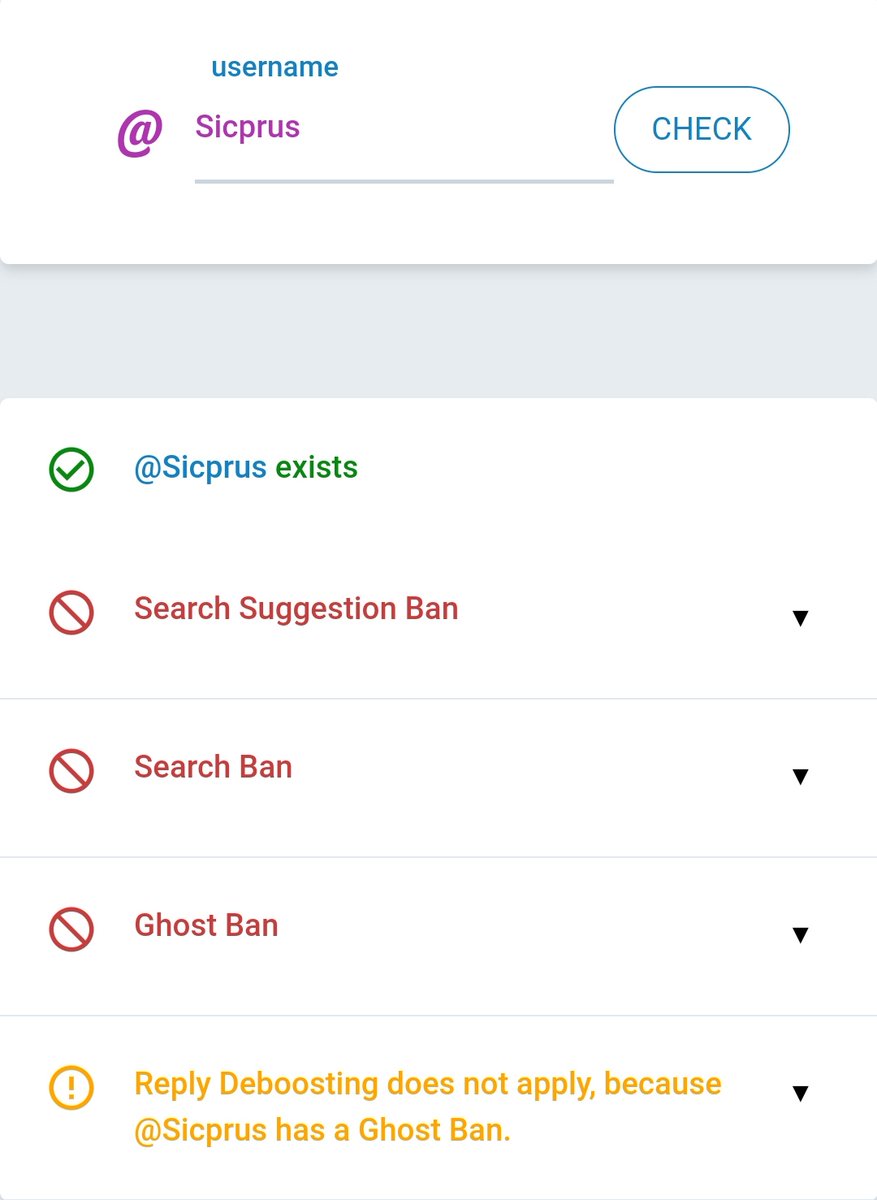This screenshot has width=877, height=1200.
Task: Click the username field label
Action: pyautogui.click(x=274, y=67)
